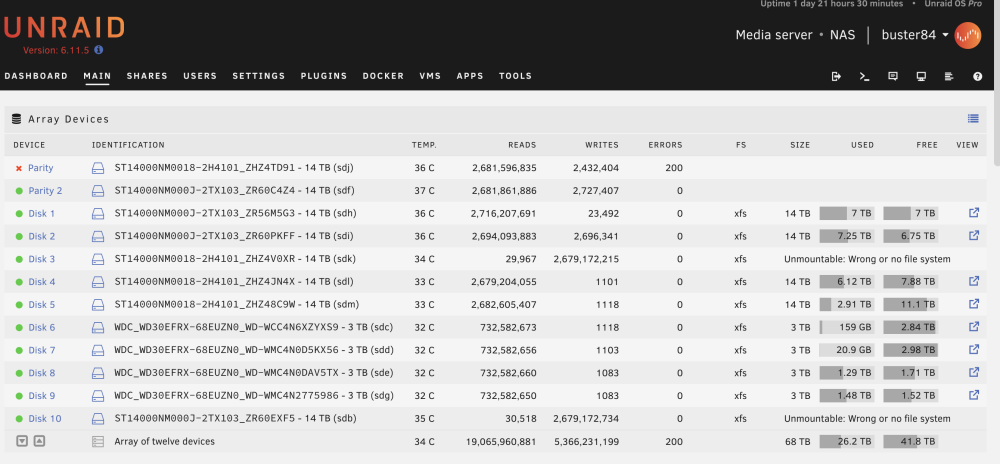Click the drive icon for Parity
Screen dimensions: 1000x464
[x=98, y=168]
